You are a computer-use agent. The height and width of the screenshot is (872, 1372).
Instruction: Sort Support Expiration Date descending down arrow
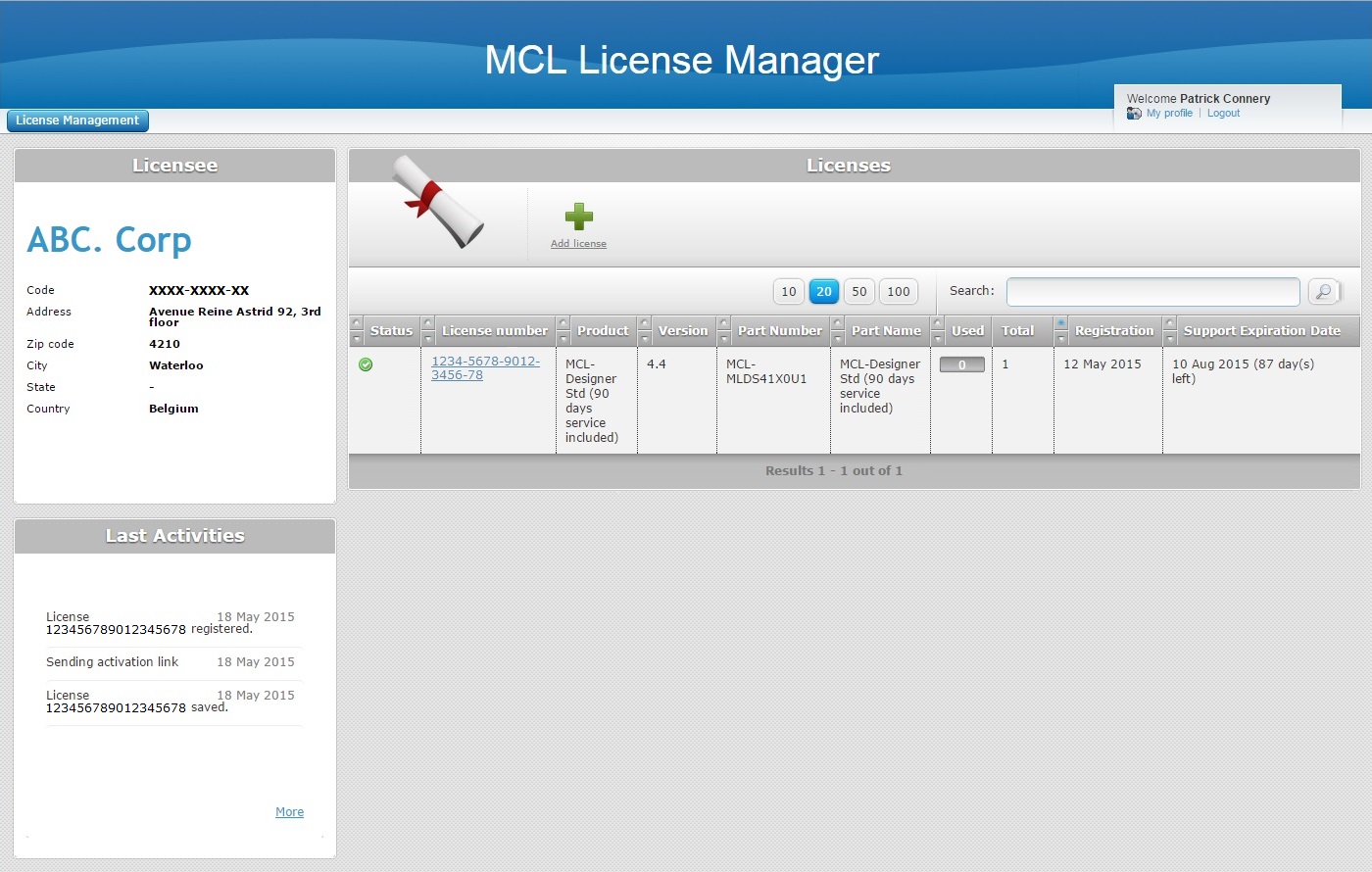tap(1170, 339)
